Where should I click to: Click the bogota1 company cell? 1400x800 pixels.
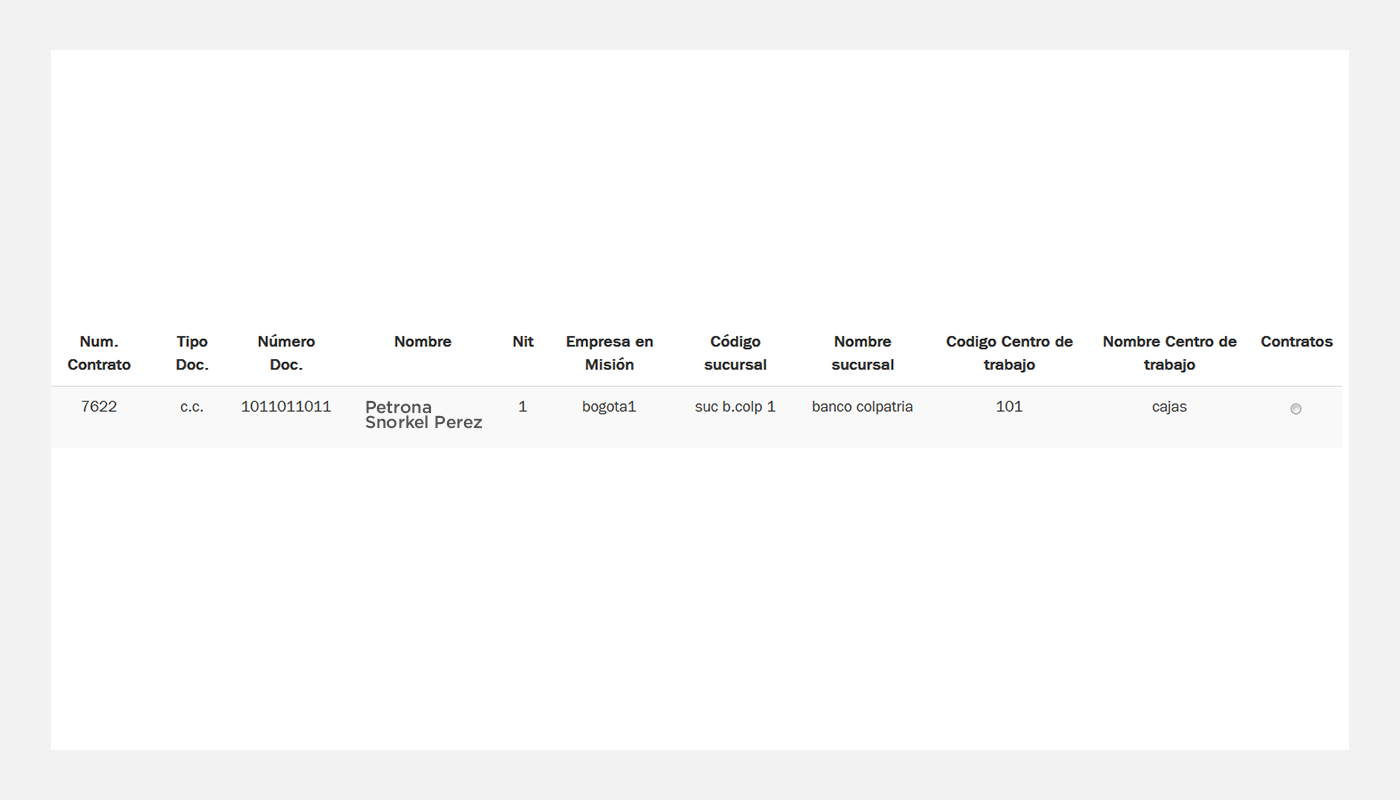click(x=609, y=407)
